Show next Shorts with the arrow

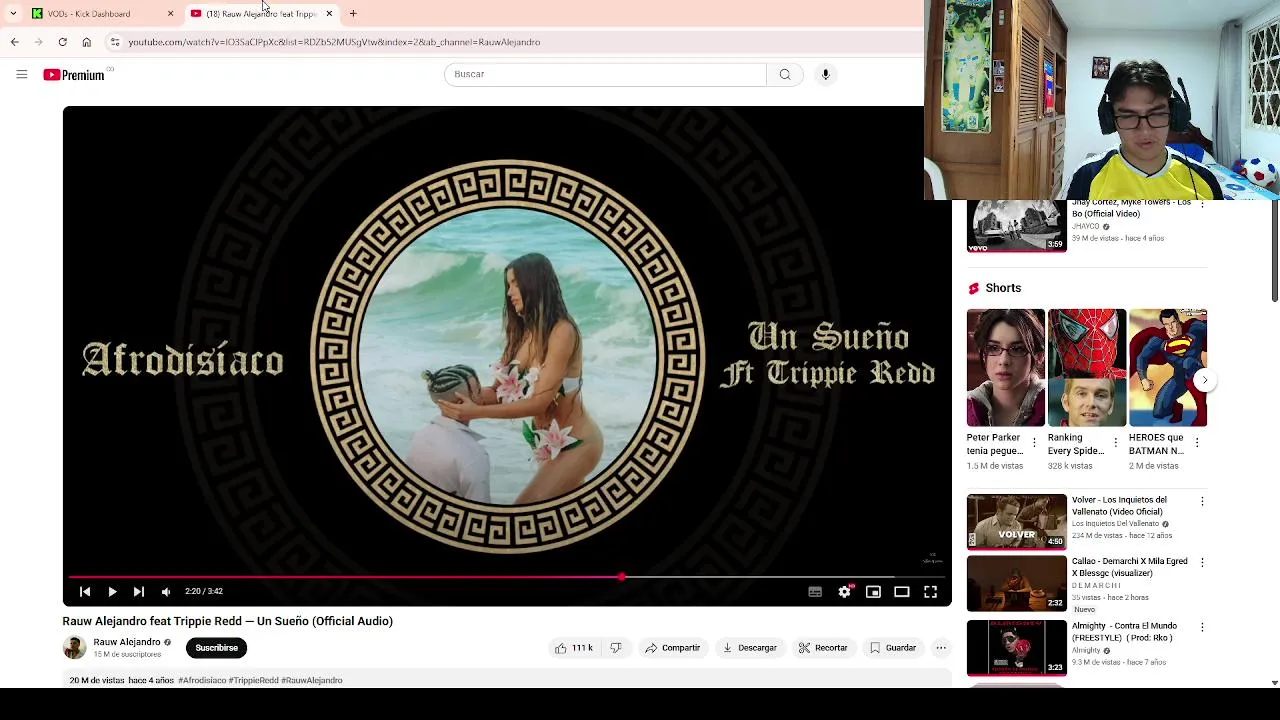(x=1205, y=380)
